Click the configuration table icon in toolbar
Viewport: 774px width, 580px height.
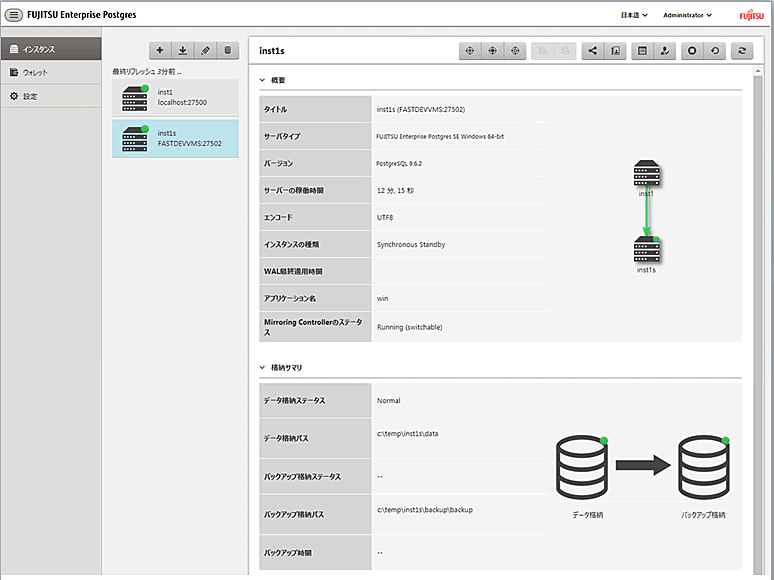642,51
